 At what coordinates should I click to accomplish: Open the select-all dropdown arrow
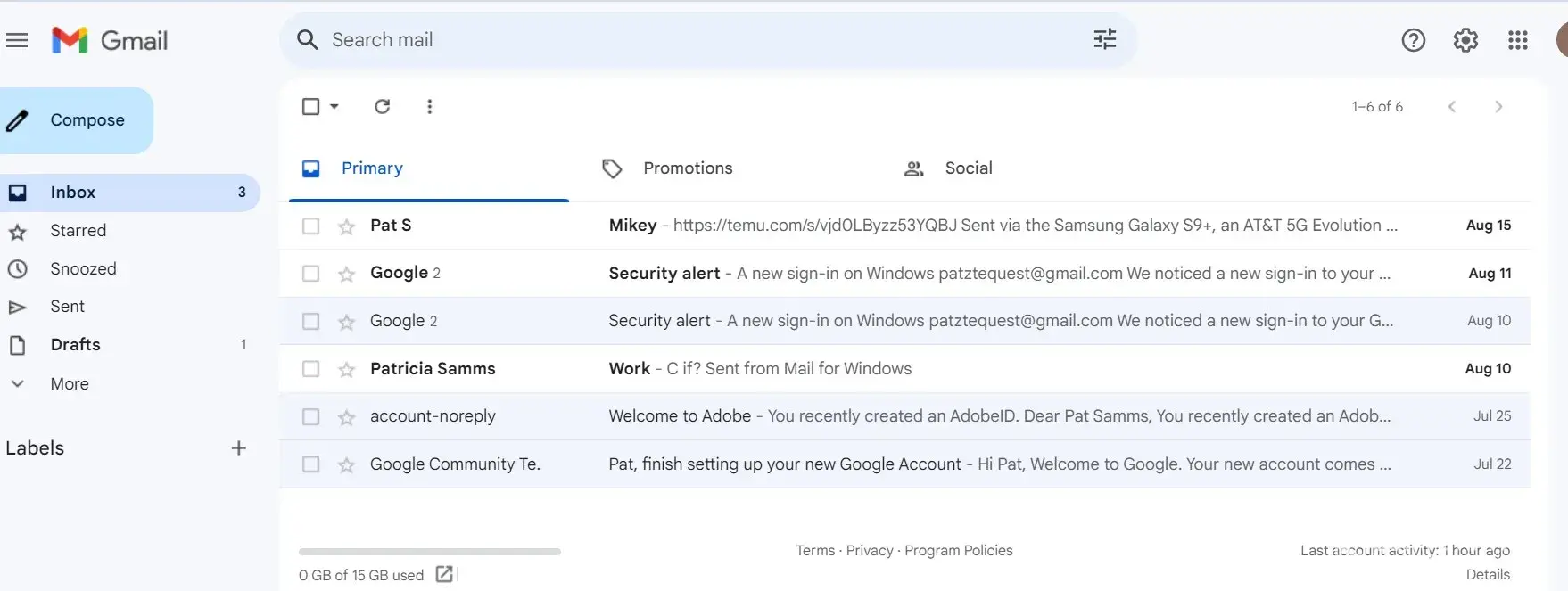334,107
